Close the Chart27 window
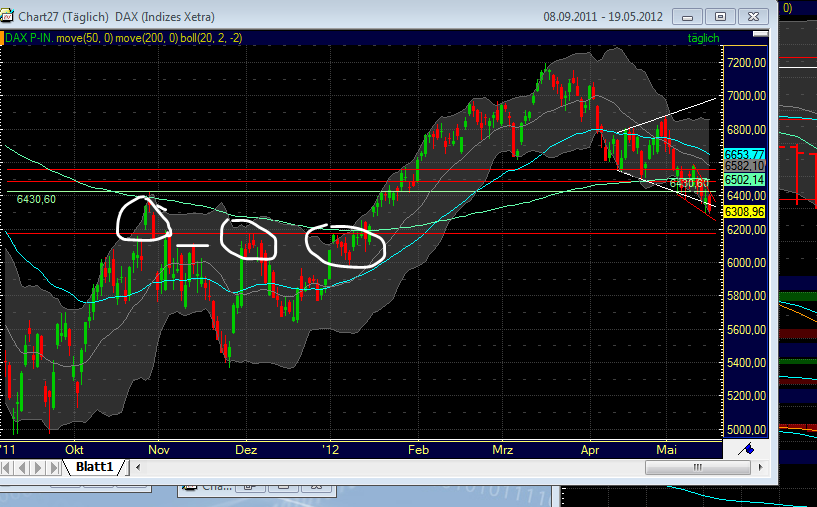This screenshot has width=817, height=507. click(x=753, y=17)
